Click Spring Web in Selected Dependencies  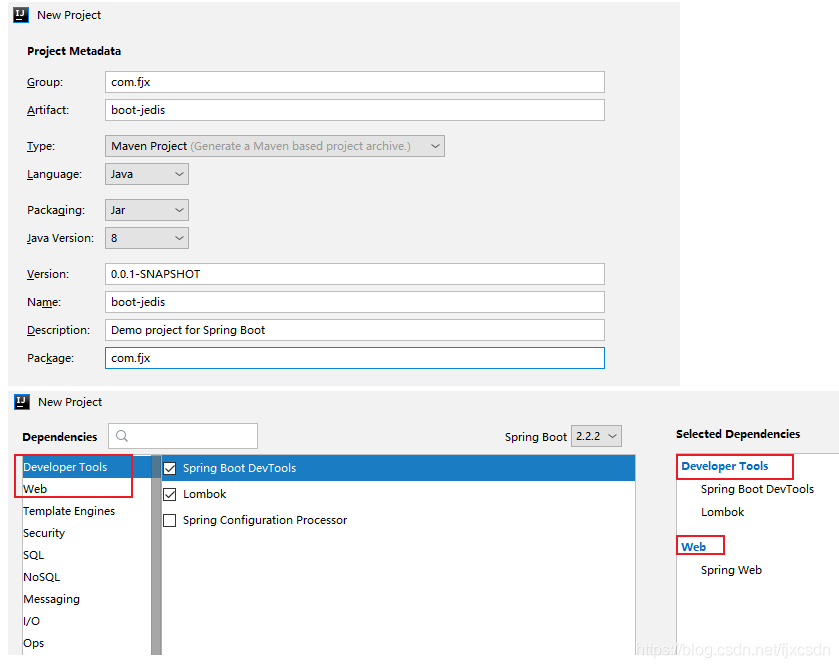731,570
